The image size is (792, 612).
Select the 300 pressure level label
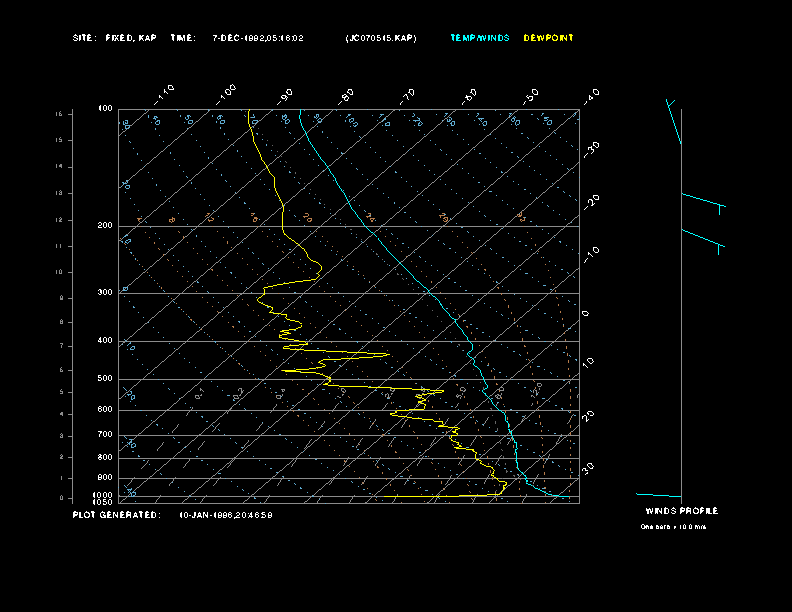tap(105, 292)
